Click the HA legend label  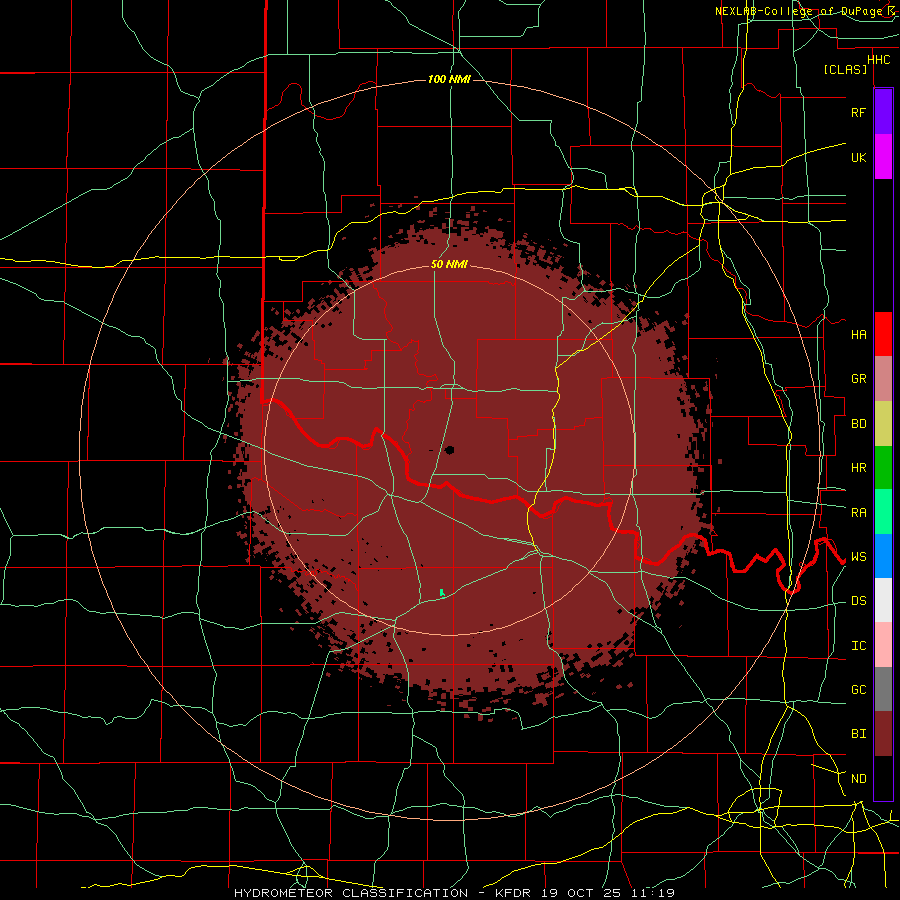[858, 334]
